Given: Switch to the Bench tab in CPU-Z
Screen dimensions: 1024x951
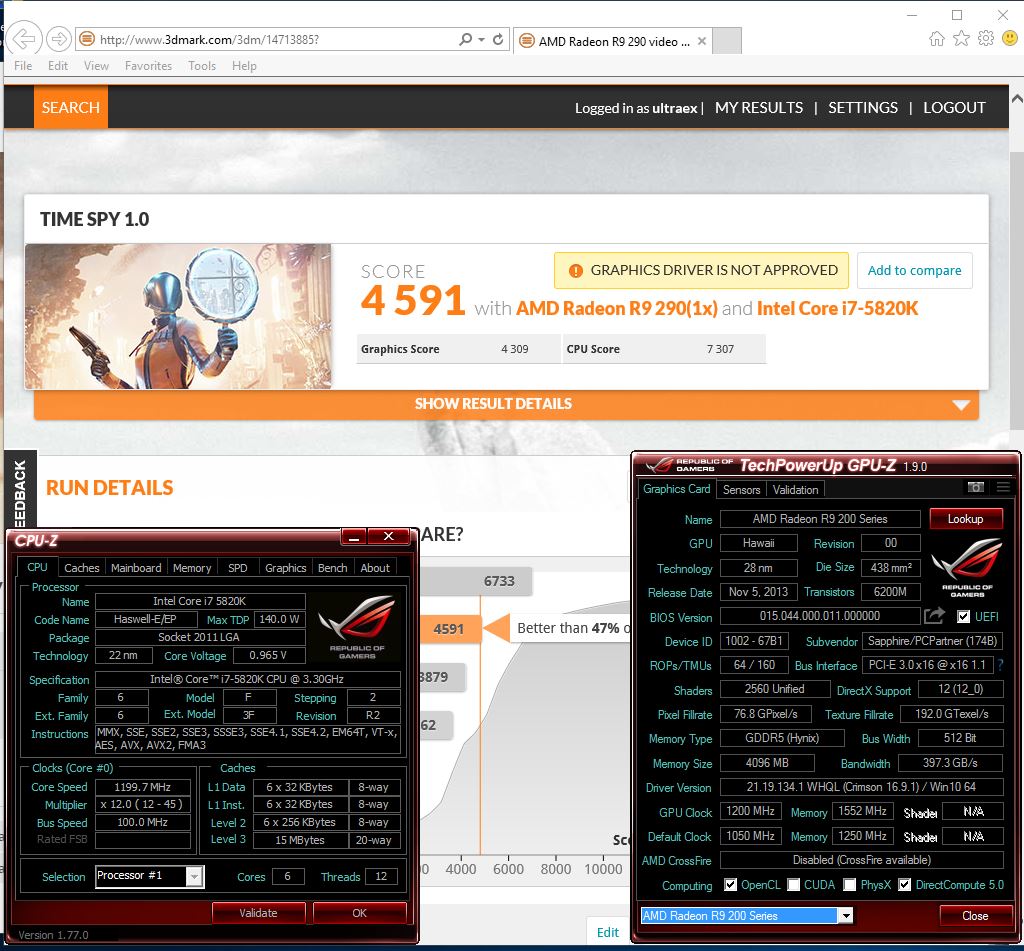Looking at the screenshot, I should (332, 568).
